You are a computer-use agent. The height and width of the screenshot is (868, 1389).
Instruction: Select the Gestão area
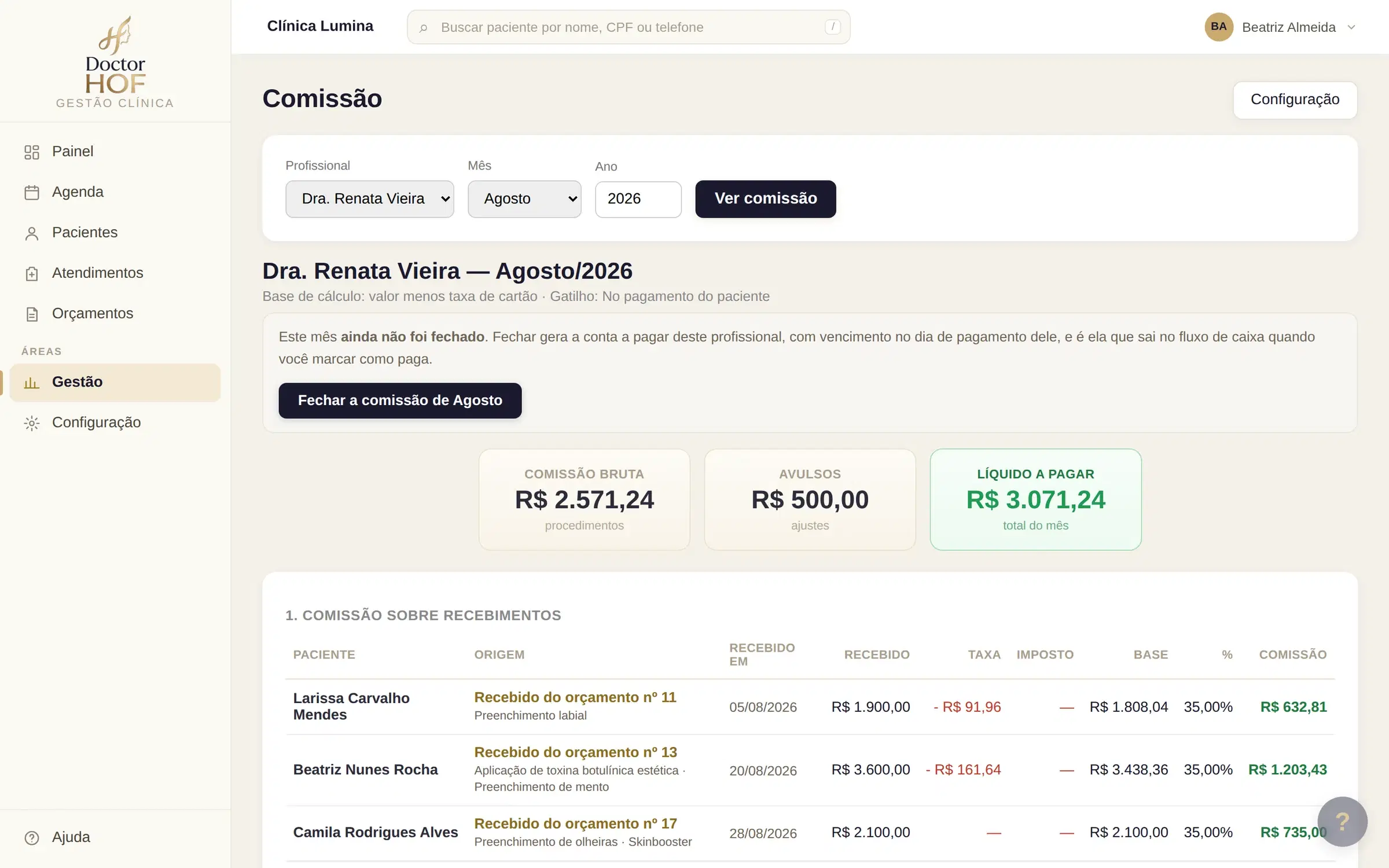(x=115, y=382)
